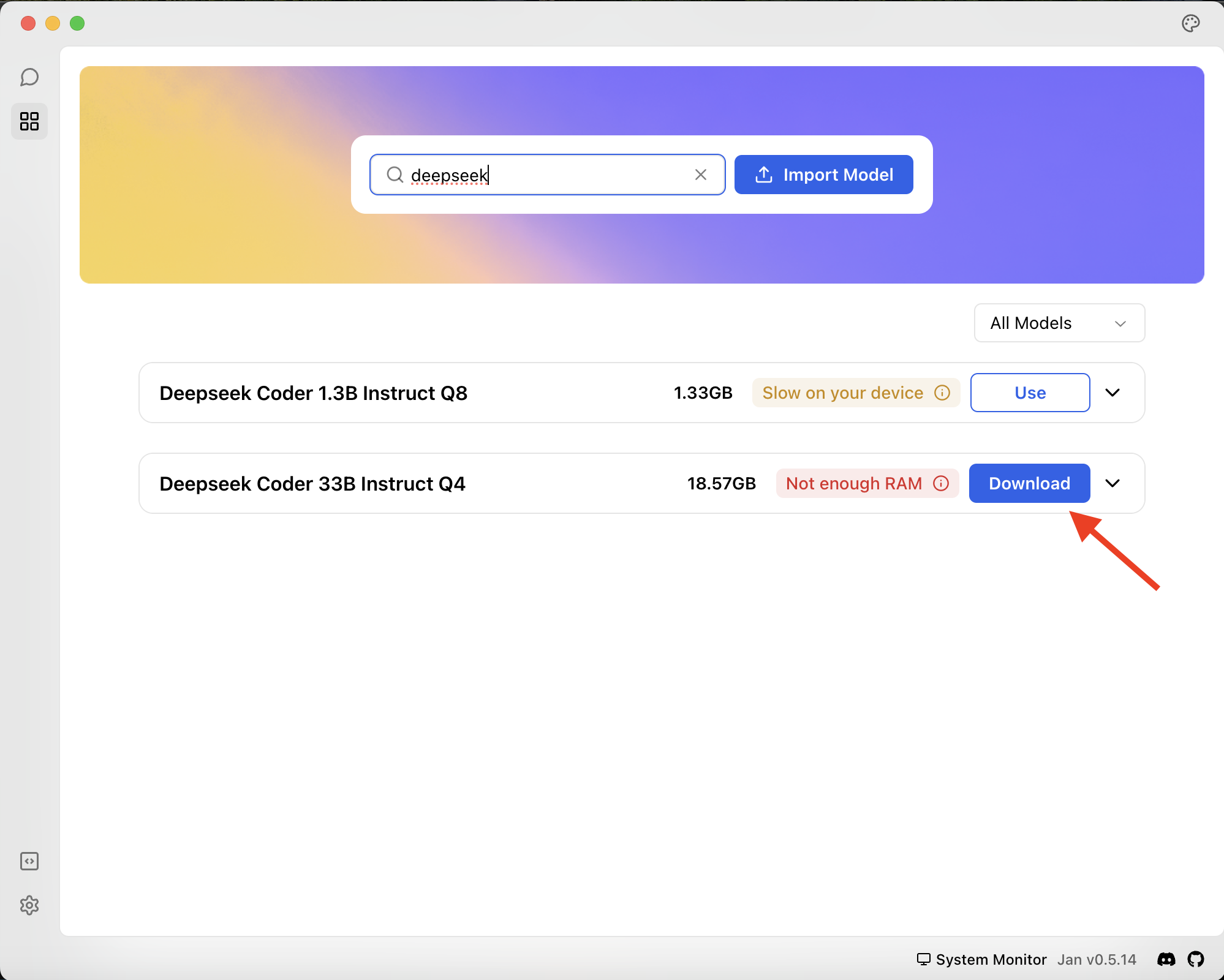Image resolution: width=1224 pixels, height=980 pixels.
Task: Click the Import Model button
Action: [823, 175]
